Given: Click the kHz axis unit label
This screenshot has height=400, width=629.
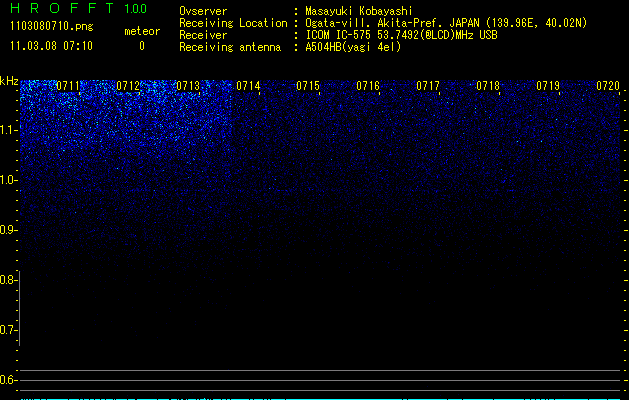Looking at the screenshot, I should 9,81.
